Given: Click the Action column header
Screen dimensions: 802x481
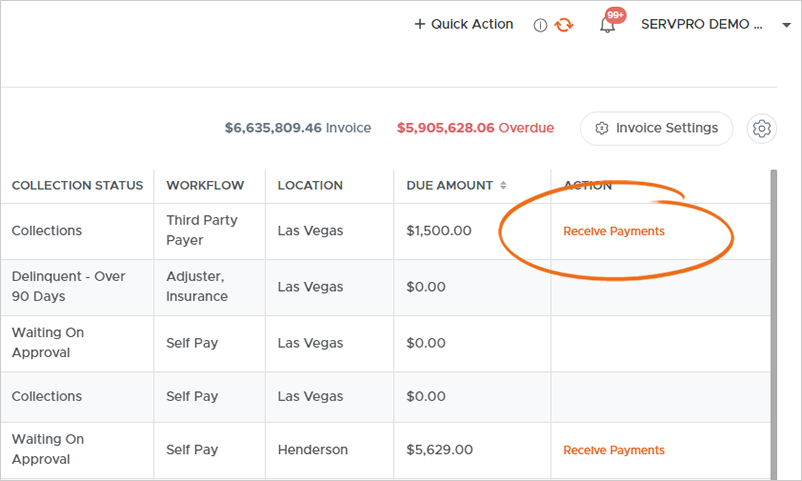Looking at the screenshot, I should (588, 185).
